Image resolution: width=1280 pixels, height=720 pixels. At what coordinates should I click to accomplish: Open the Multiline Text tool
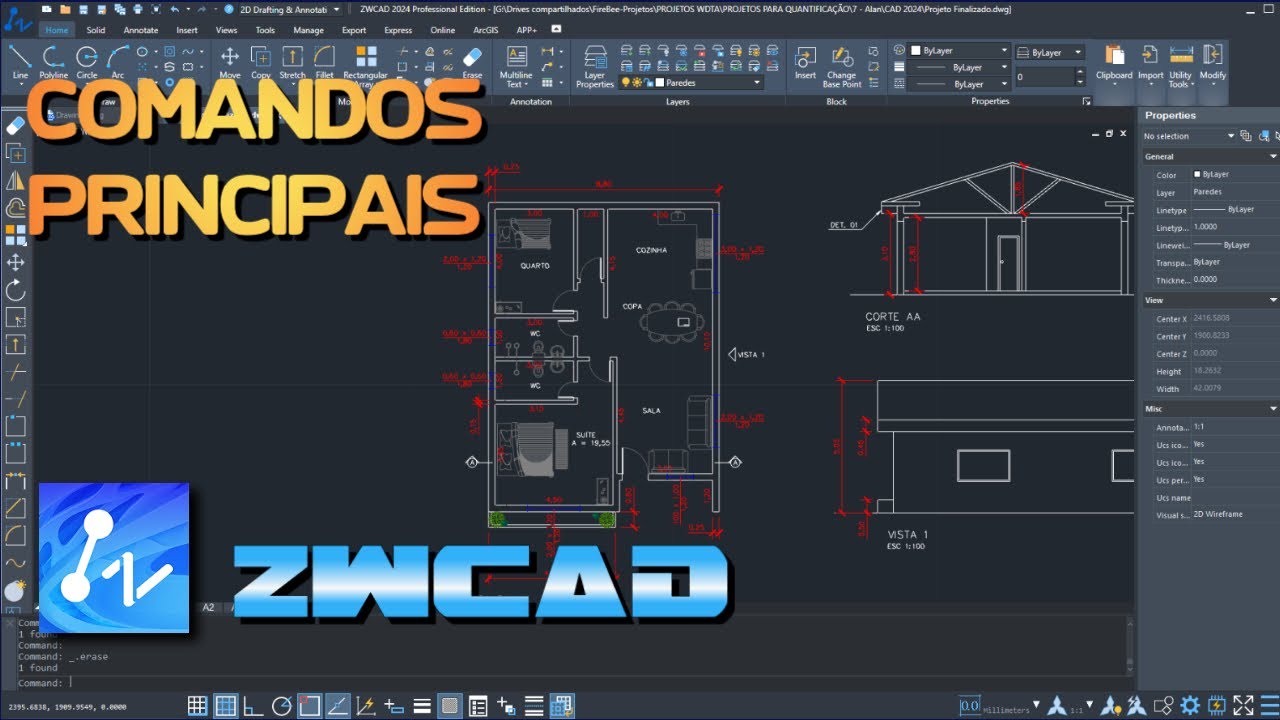point(517,66)
